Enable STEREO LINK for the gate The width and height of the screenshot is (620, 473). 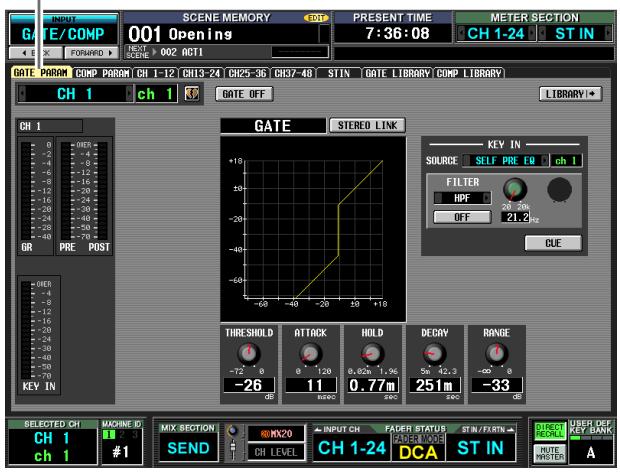[x=367, y=125]
